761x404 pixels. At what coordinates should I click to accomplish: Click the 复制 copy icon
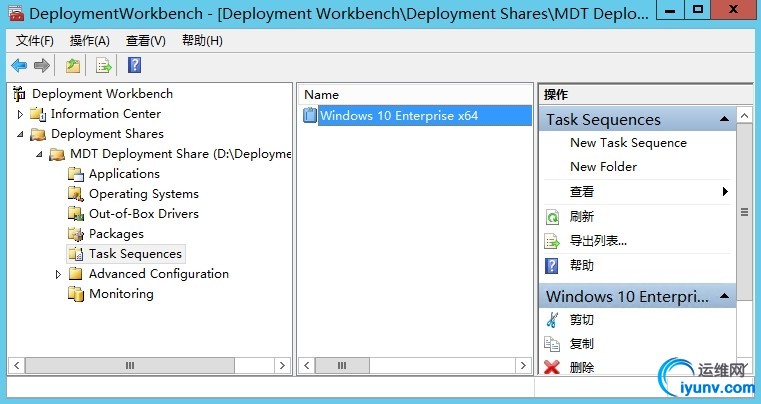pos(552,343)
